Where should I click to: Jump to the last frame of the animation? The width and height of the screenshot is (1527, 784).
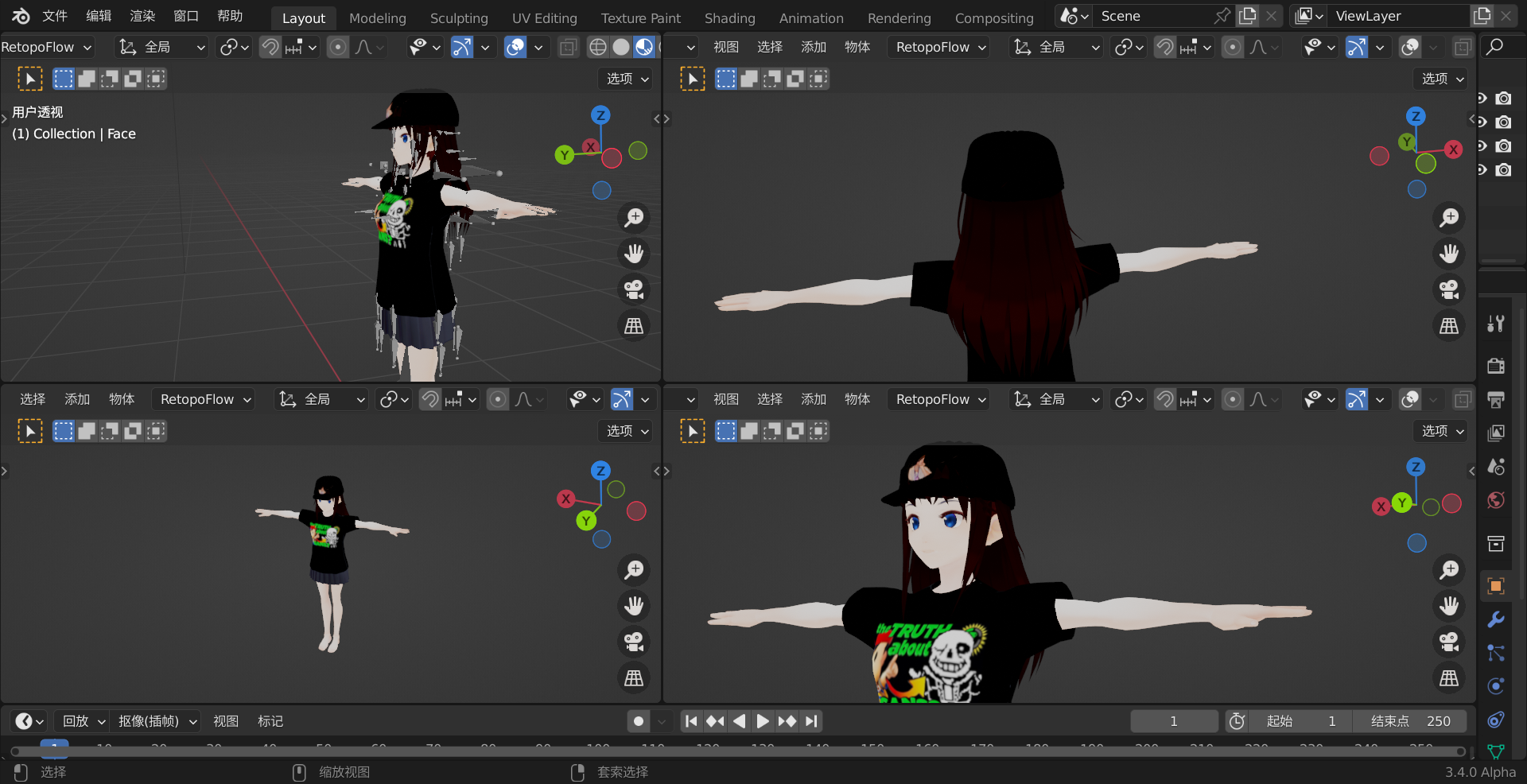pyautogui.click(x=811, y=721)
